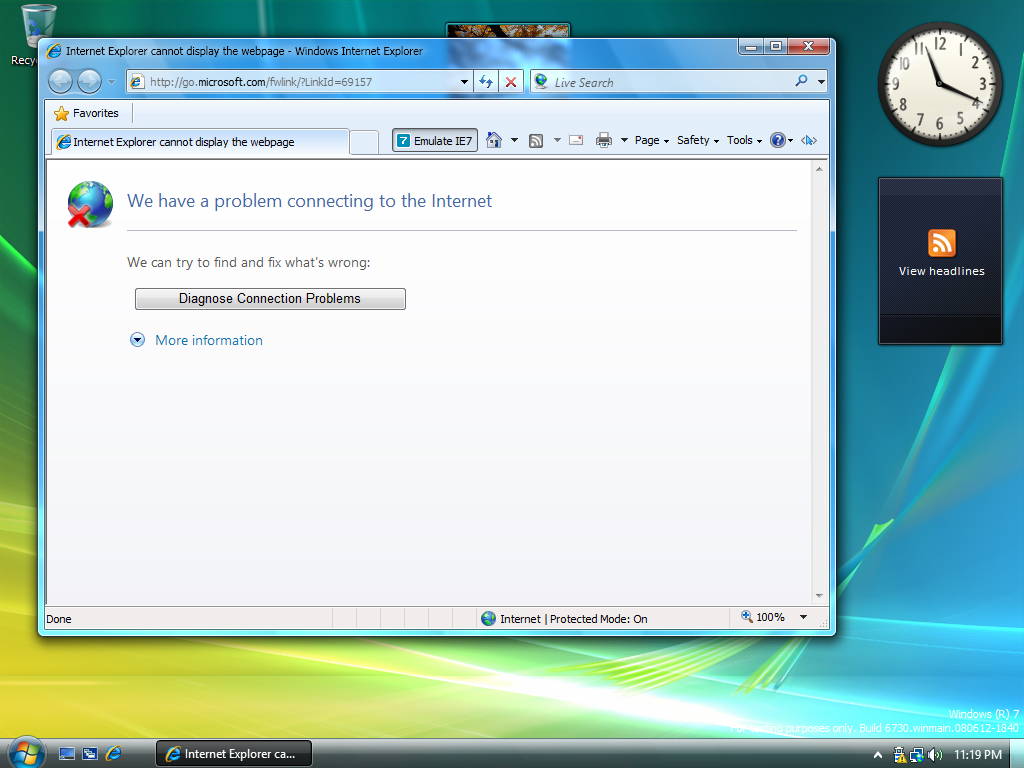Maximize the Internet Explorer window
The image size is (1024, 768).
776,46
